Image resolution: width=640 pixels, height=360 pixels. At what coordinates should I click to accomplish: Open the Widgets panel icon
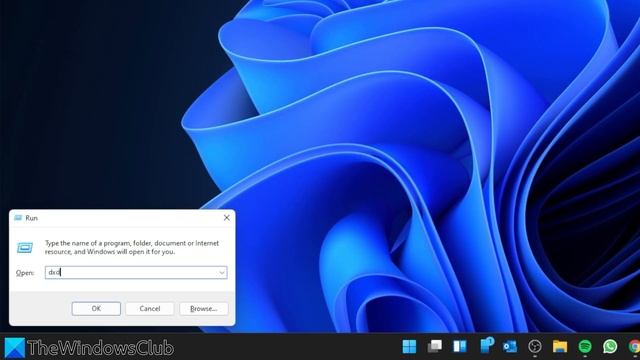click(460, 347)
